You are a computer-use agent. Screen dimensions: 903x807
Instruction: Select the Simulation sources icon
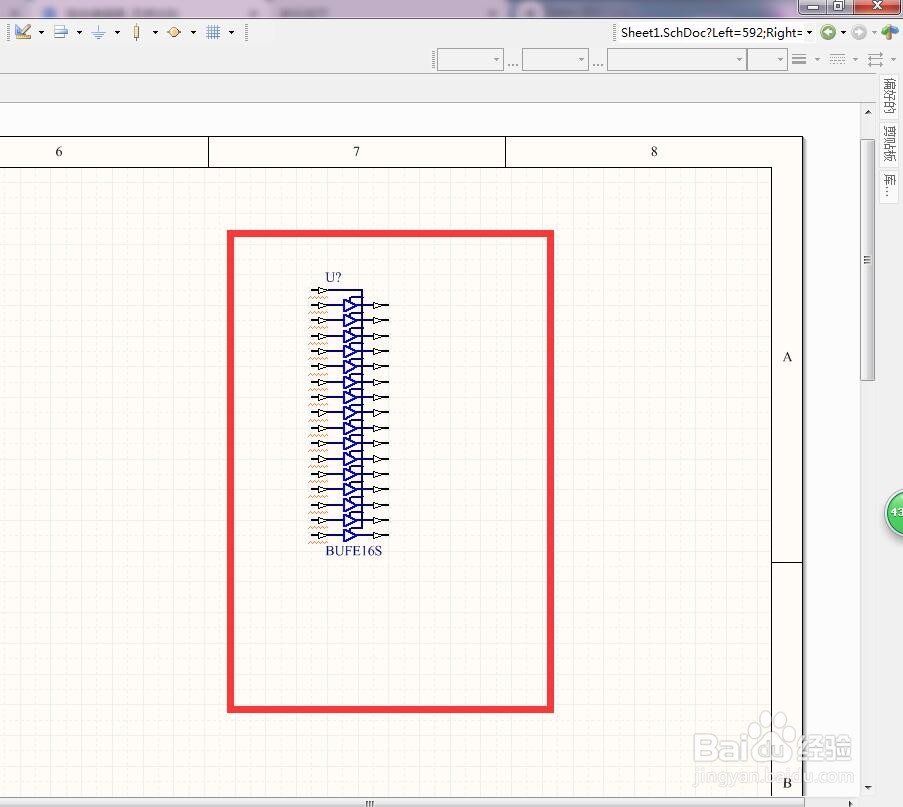pyautogui.click(x=174, y=32)
